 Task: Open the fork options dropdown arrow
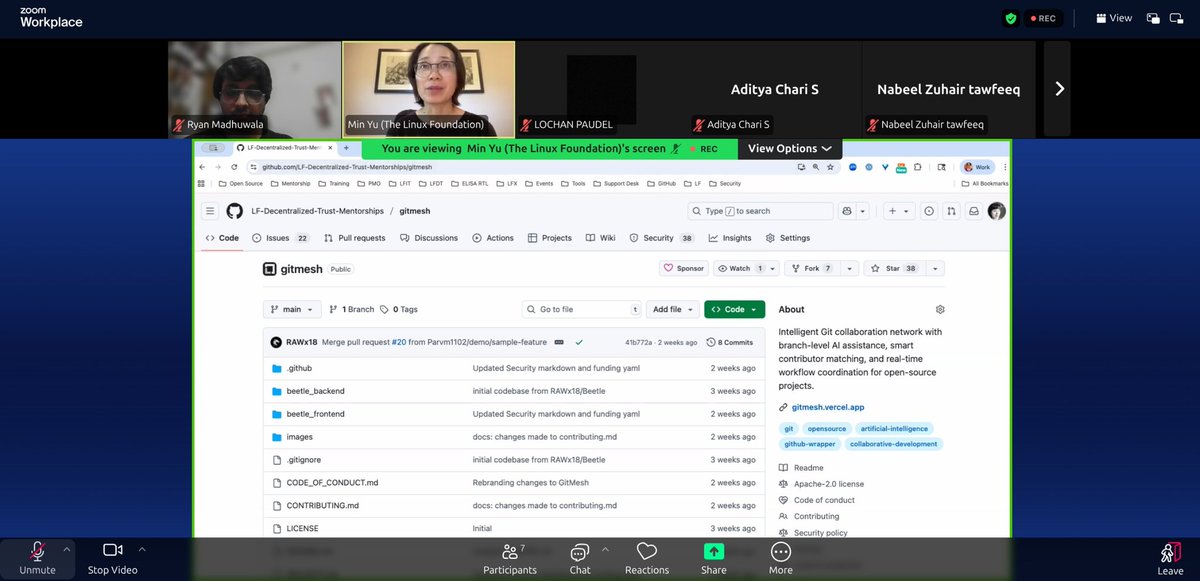click(x=850, y=268)
